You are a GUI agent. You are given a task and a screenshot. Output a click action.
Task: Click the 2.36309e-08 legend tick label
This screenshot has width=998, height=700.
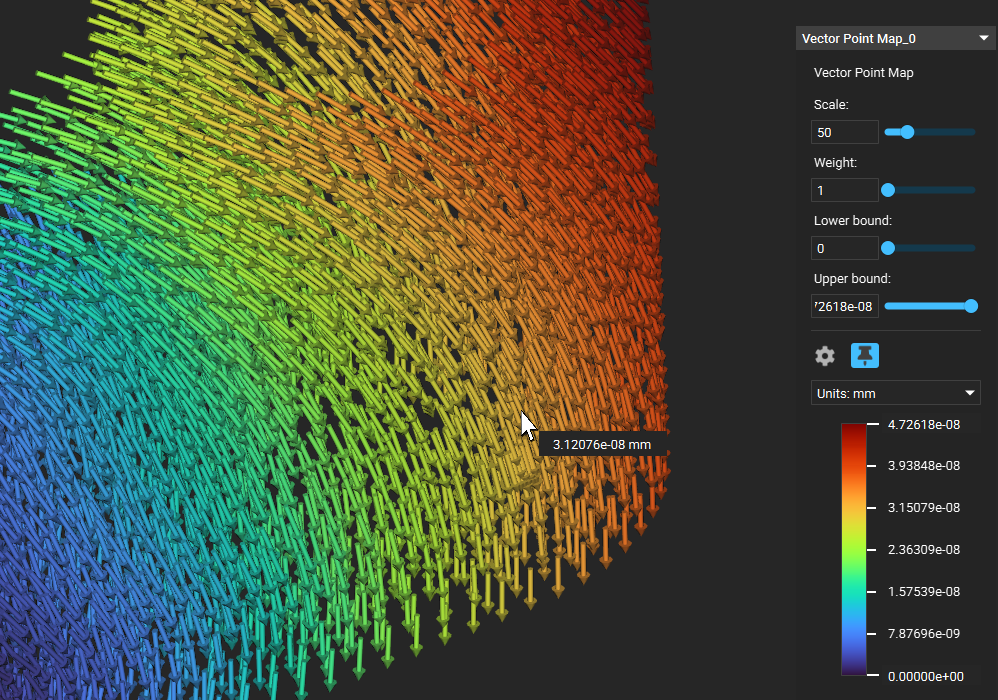pos(924,549)
